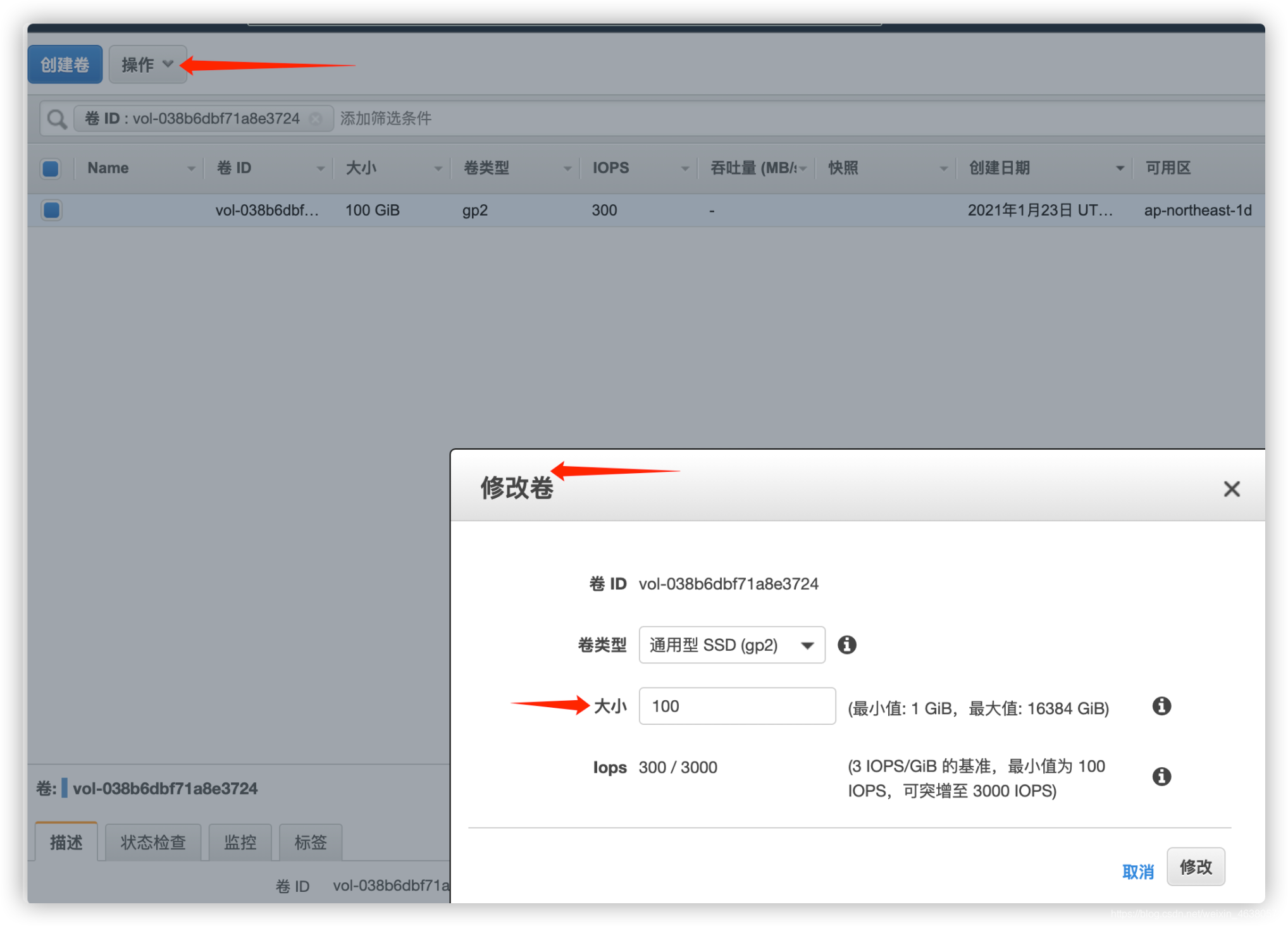Close the 修改卷 dialog with X
1288x926 pixels.
pyautogui.click(x=1231, y=488)
